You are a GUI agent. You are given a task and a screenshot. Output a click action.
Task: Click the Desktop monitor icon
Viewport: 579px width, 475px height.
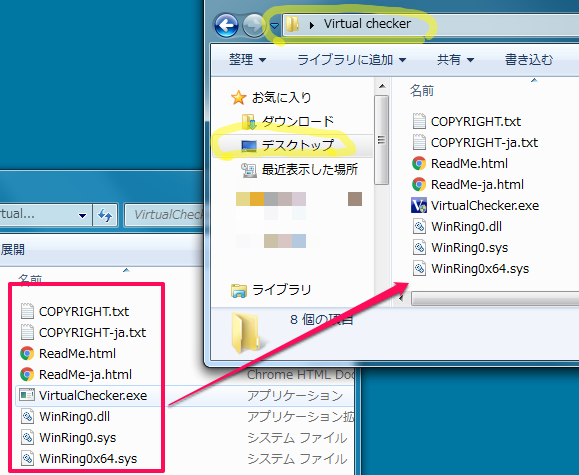pyautogui.click(x=249, y=146)
